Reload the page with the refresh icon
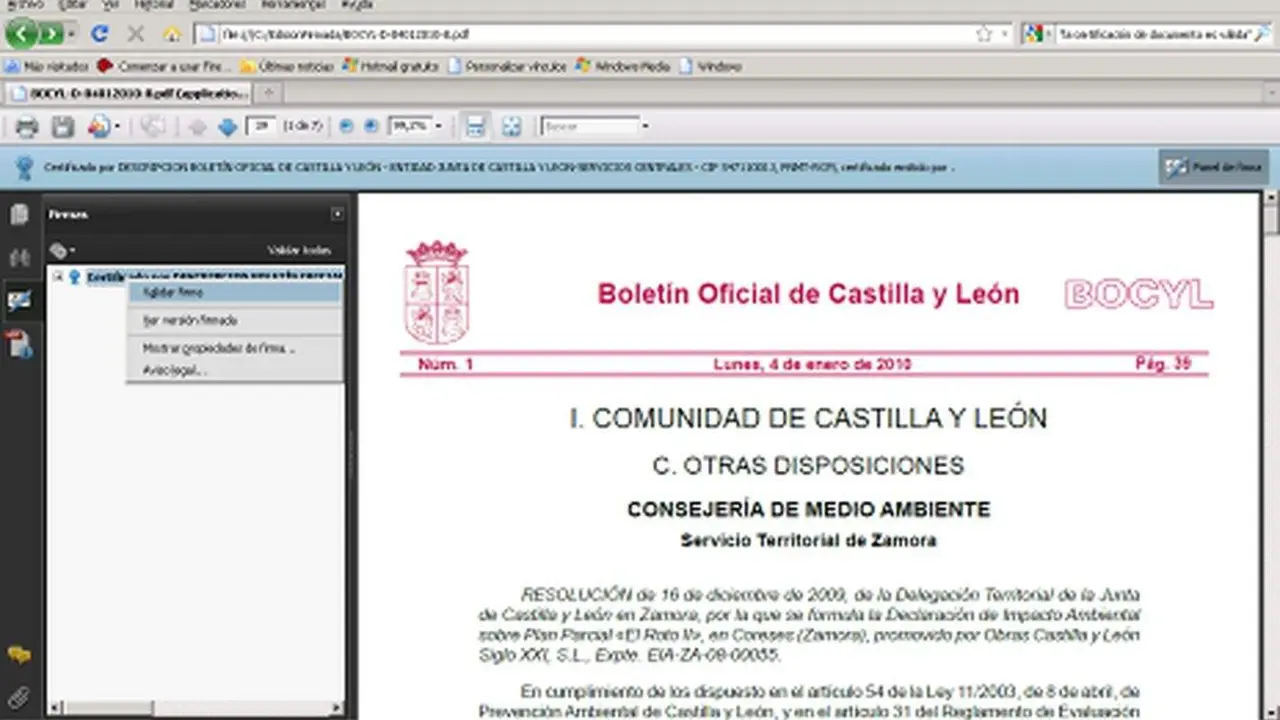Viewport: 1280px width, 720px height. (x=99, y=33)
